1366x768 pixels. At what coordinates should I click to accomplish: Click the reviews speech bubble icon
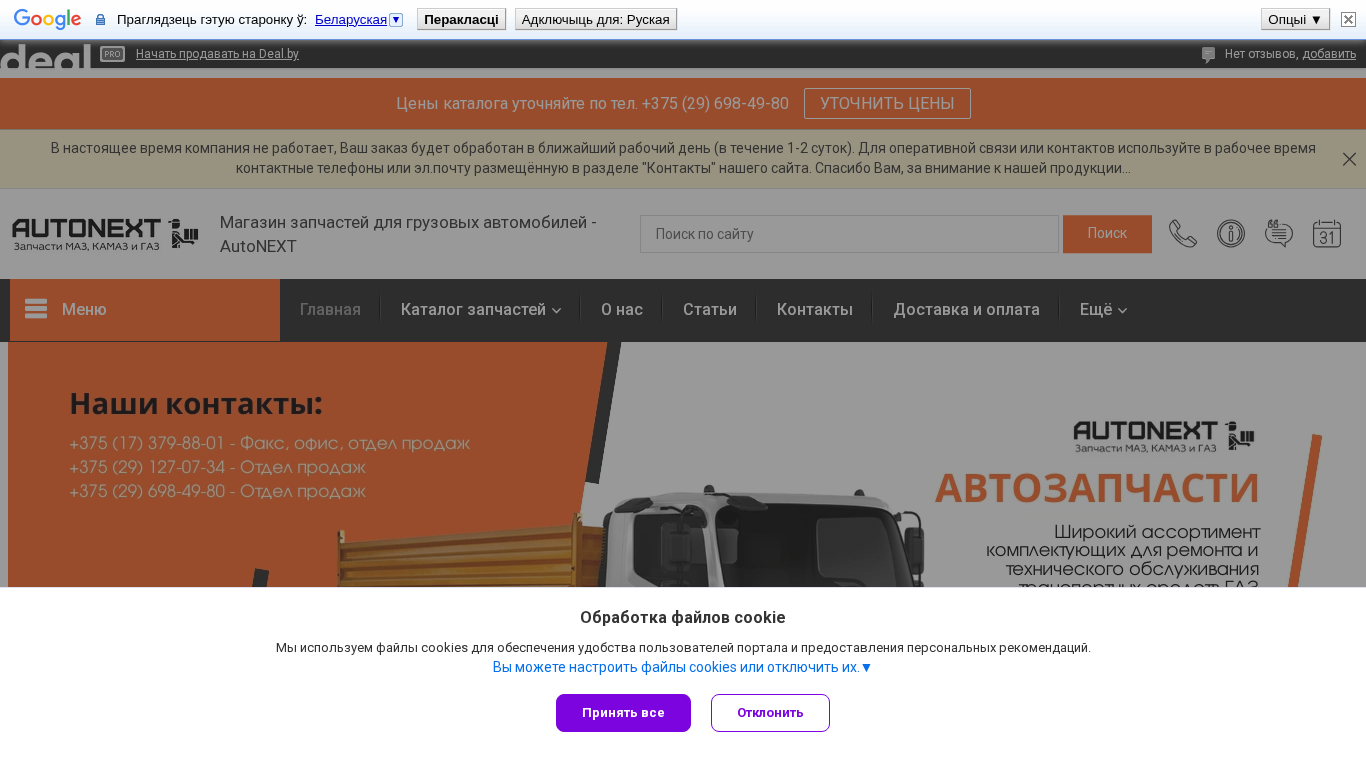click(x=1208, y=54)
